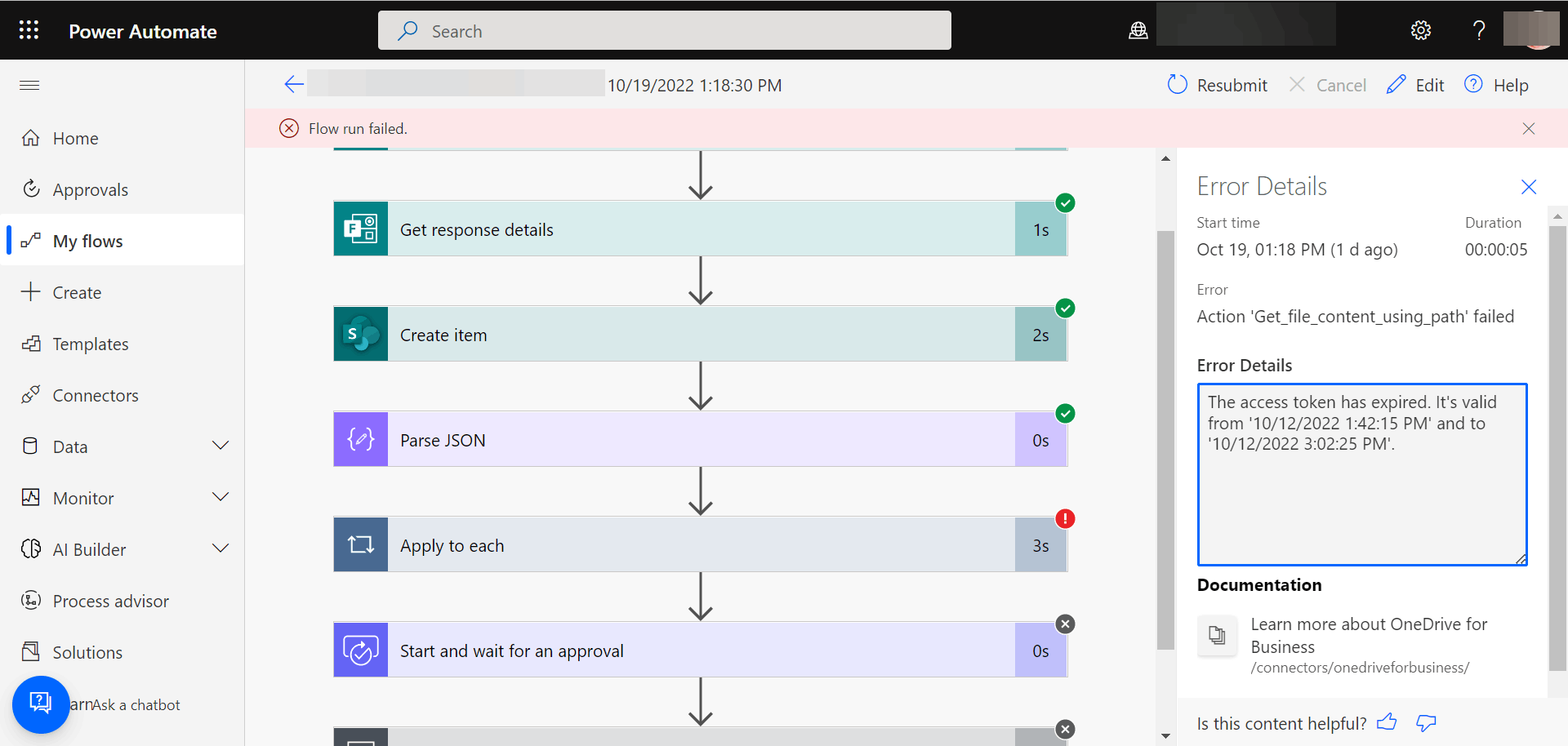The height and width of the screenshot is (746, 1568).
Task: Open Connectors in the sidebar
Action: [122, 396]
